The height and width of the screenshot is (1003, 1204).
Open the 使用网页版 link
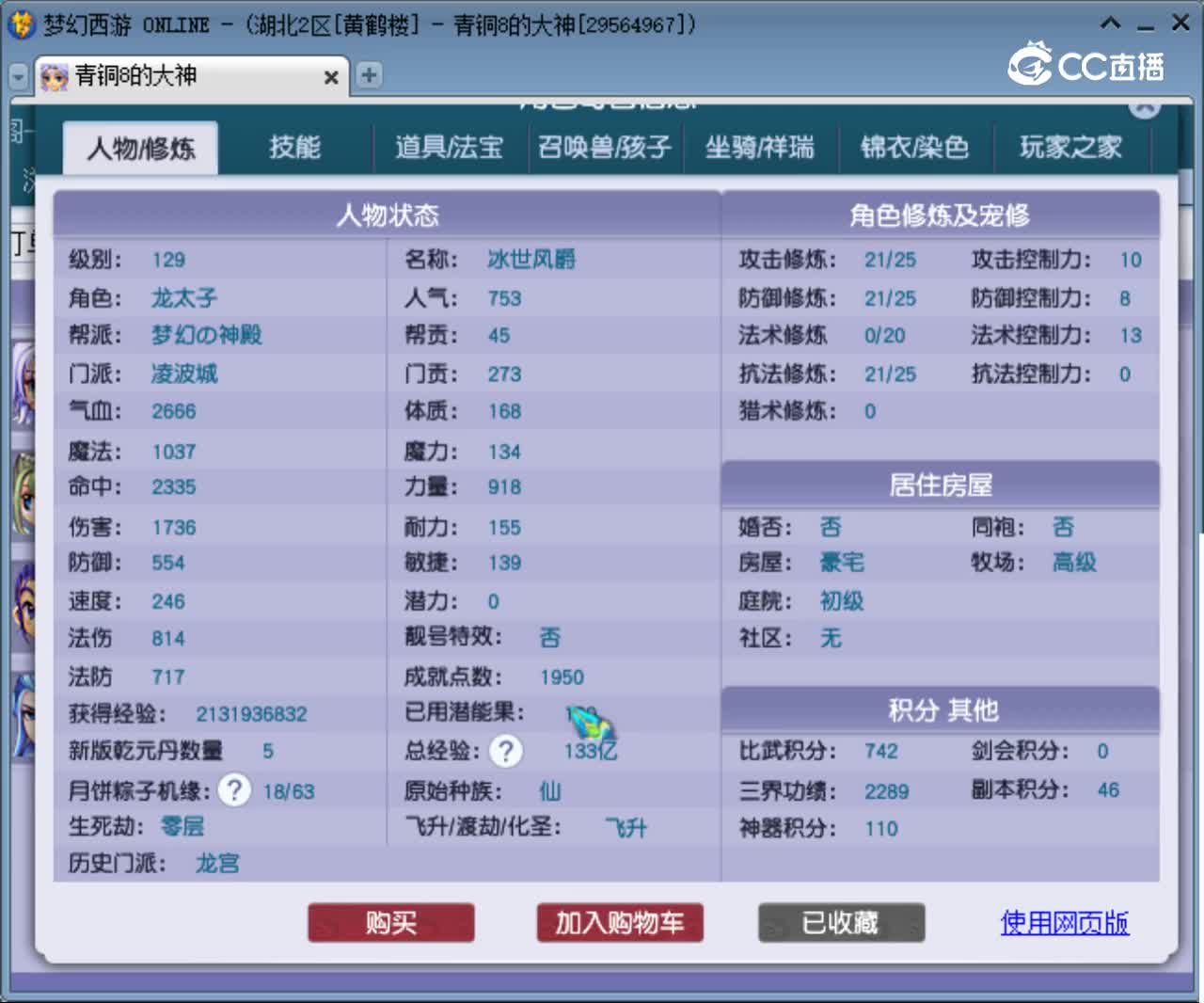click(x=1065, y=923)
